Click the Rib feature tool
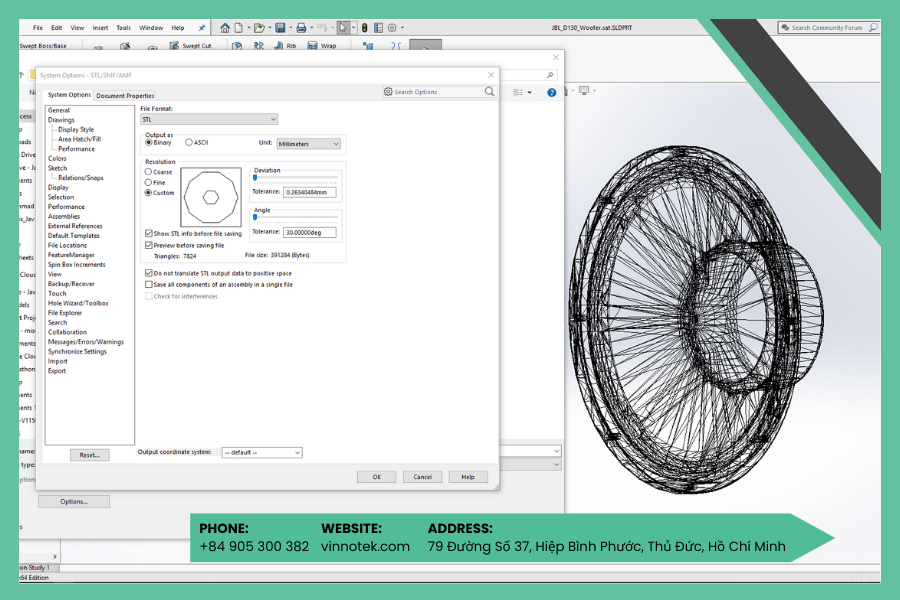The image size is (900, 600). coord(285,46)
